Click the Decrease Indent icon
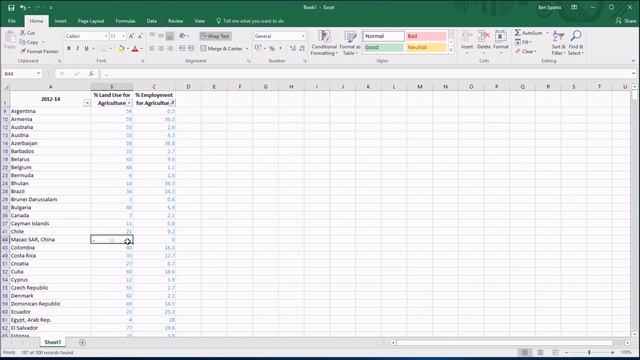This screenshot has width=640, height=360. tap(182, 48)
